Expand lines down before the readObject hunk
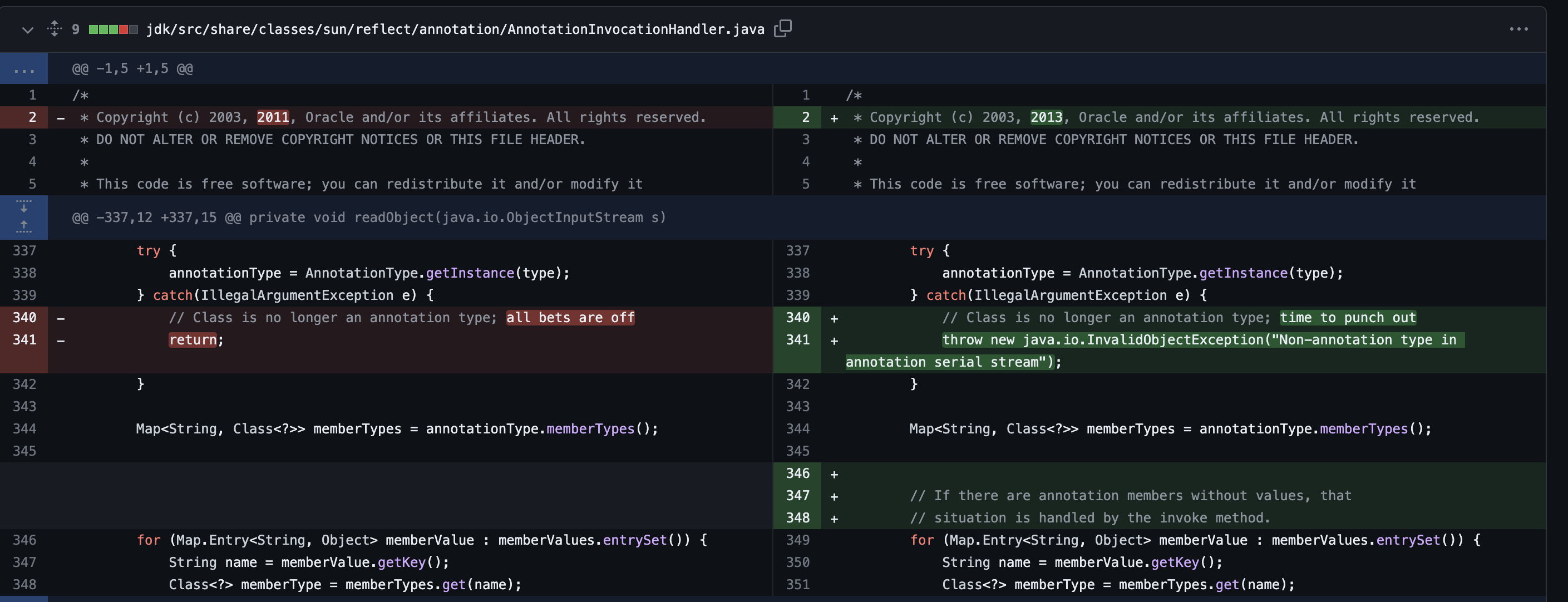This screenshot has height=602, width=1568. pos(24,207)
